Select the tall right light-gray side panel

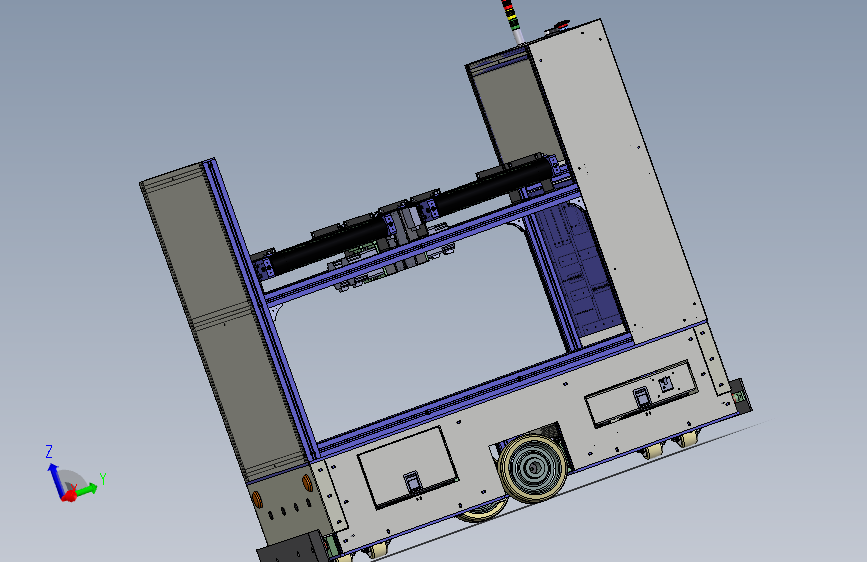point(619,181)
